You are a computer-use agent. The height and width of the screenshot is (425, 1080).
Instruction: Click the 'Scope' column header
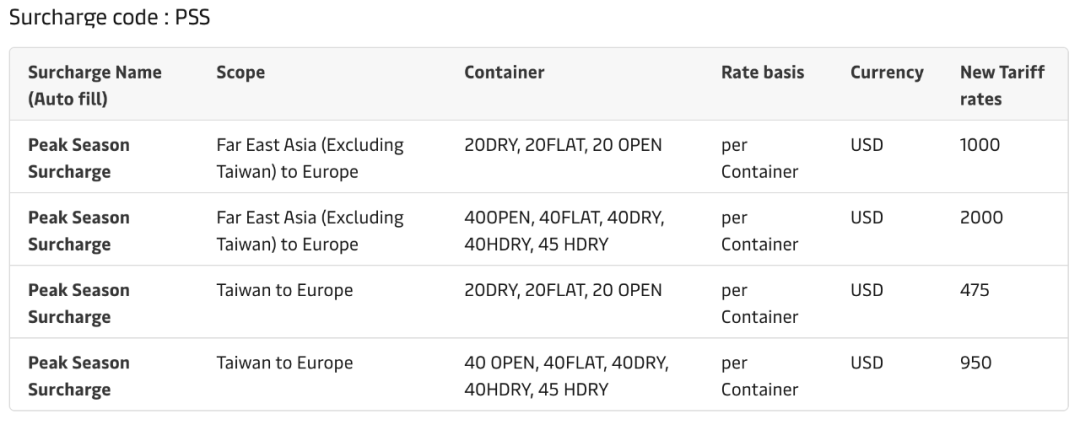[x=240, y=73]
